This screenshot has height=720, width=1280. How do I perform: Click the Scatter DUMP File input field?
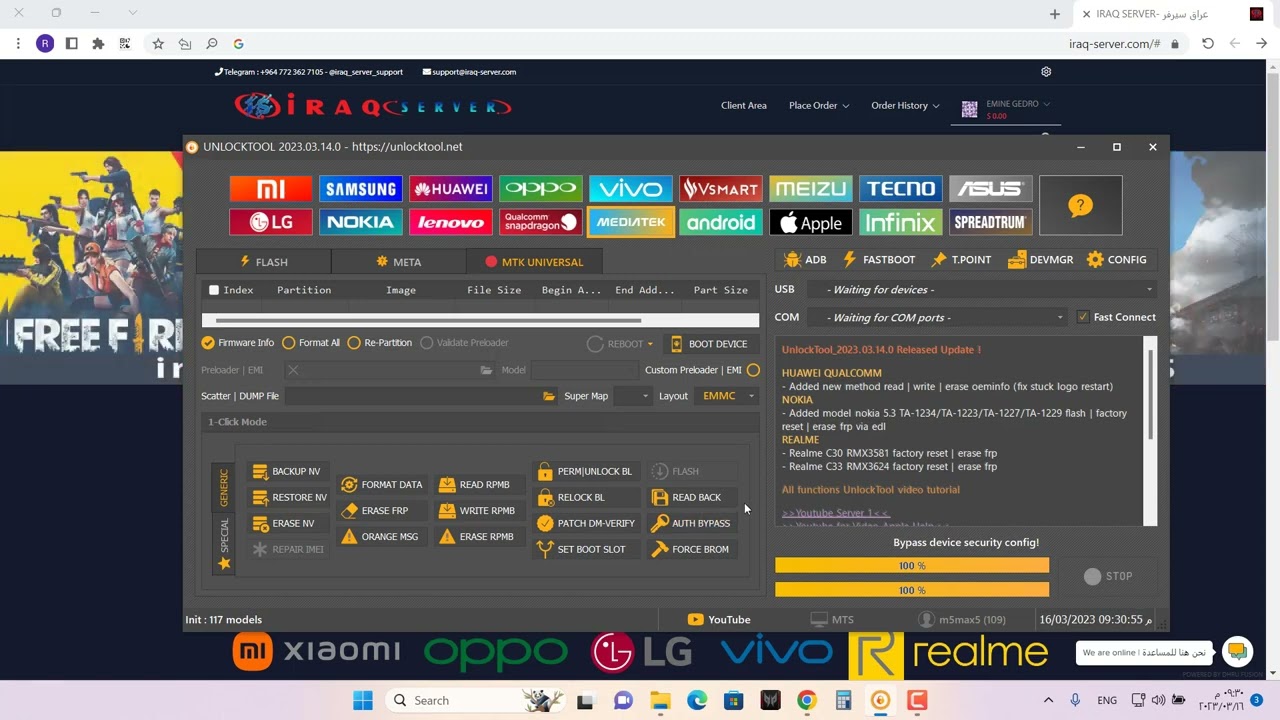413,396
